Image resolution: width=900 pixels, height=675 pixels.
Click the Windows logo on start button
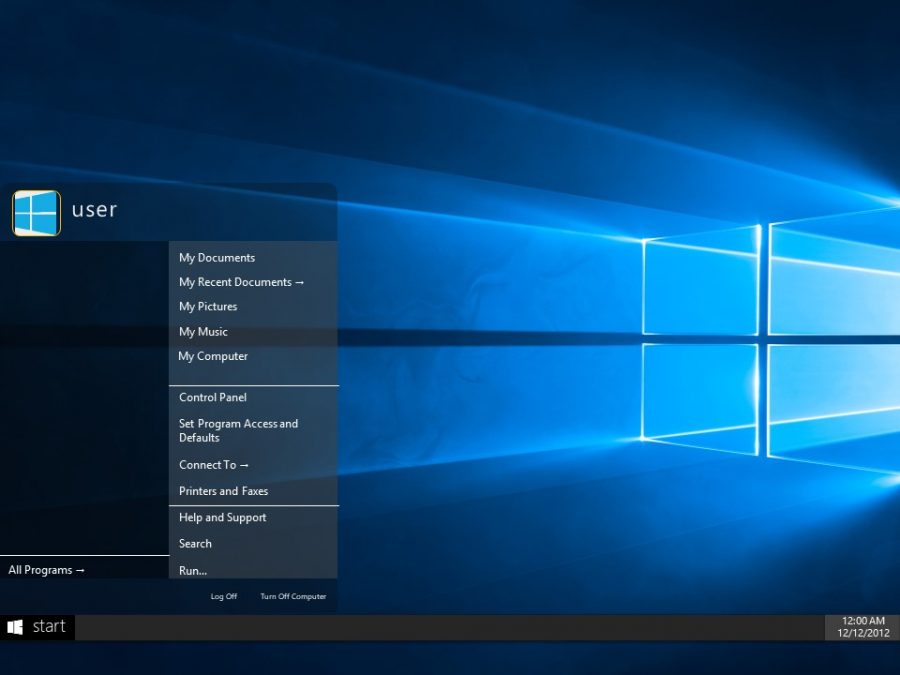coord(15,627)
